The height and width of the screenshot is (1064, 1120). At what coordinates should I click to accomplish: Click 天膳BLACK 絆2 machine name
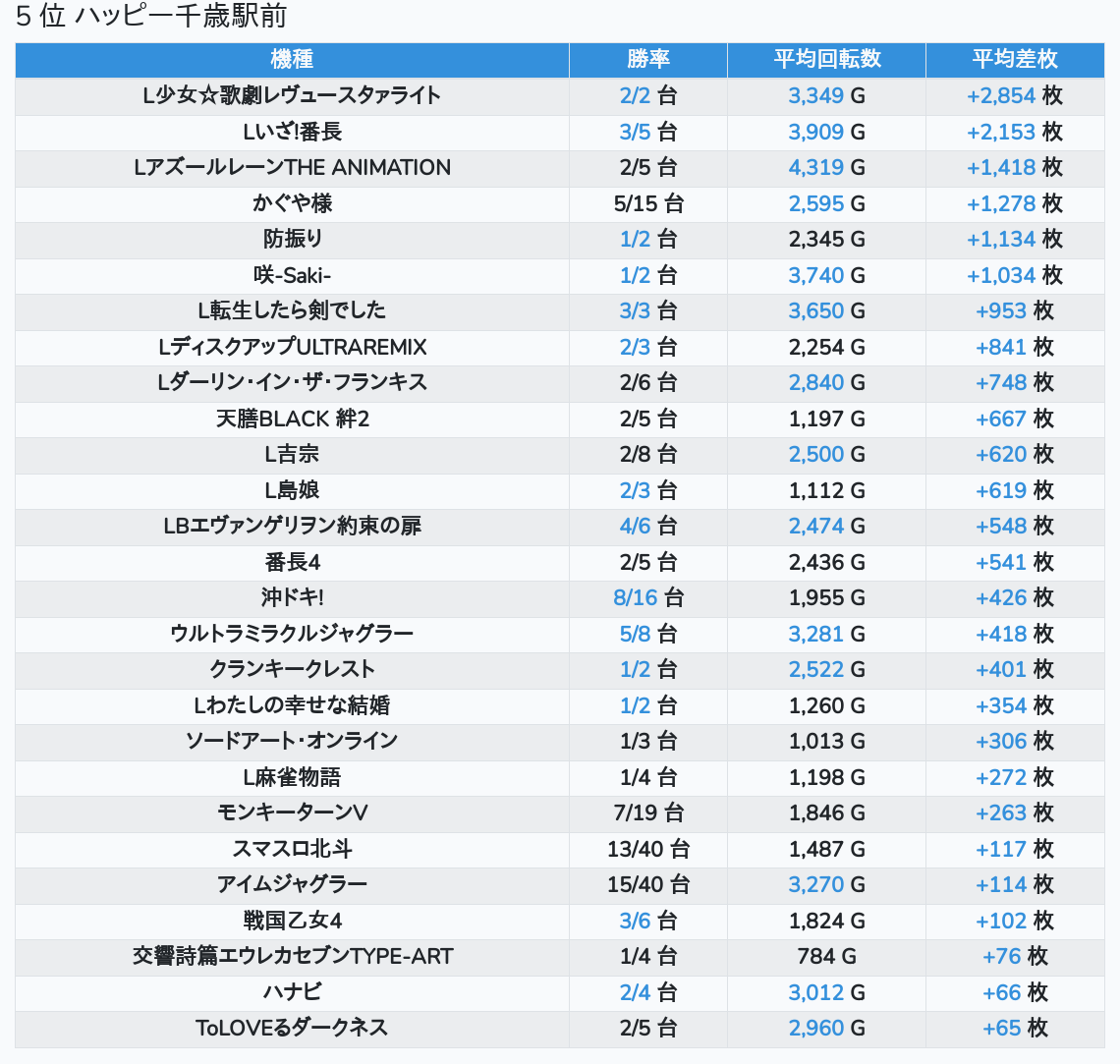point(292,420)
